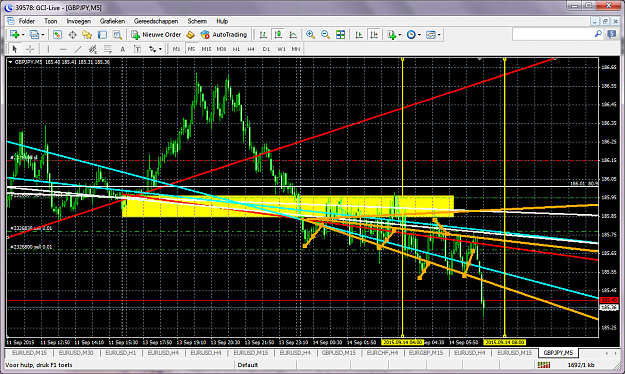Click the connection status bars icon

coord(544,365)
